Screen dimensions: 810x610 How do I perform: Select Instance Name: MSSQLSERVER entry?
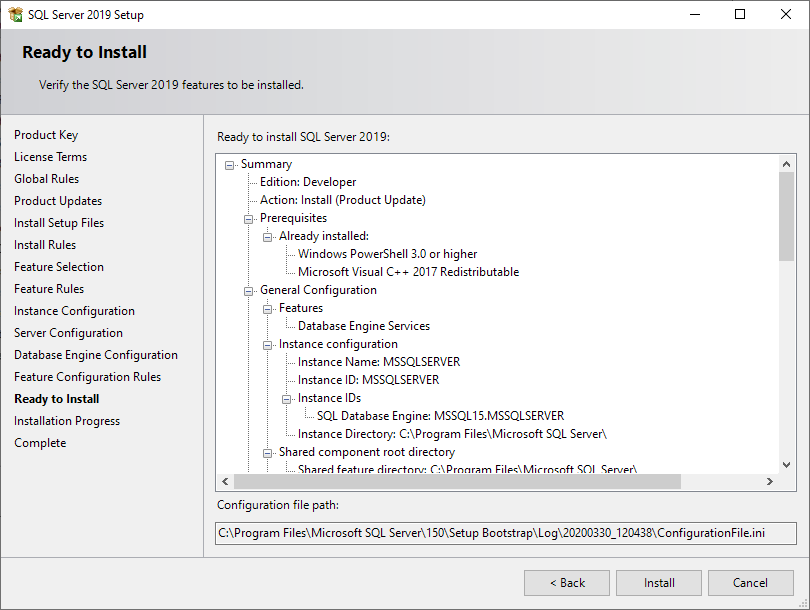tap(378, 362)
